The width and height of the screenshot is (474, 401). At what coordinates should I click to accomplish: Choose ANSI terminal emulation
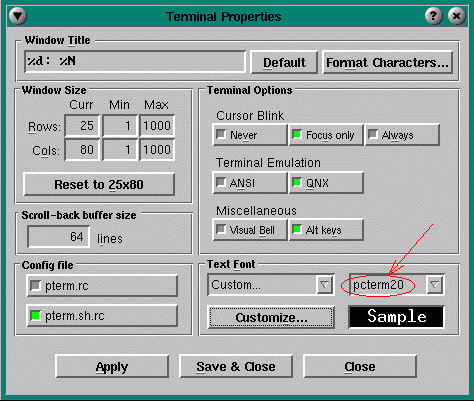coord(250,183)
